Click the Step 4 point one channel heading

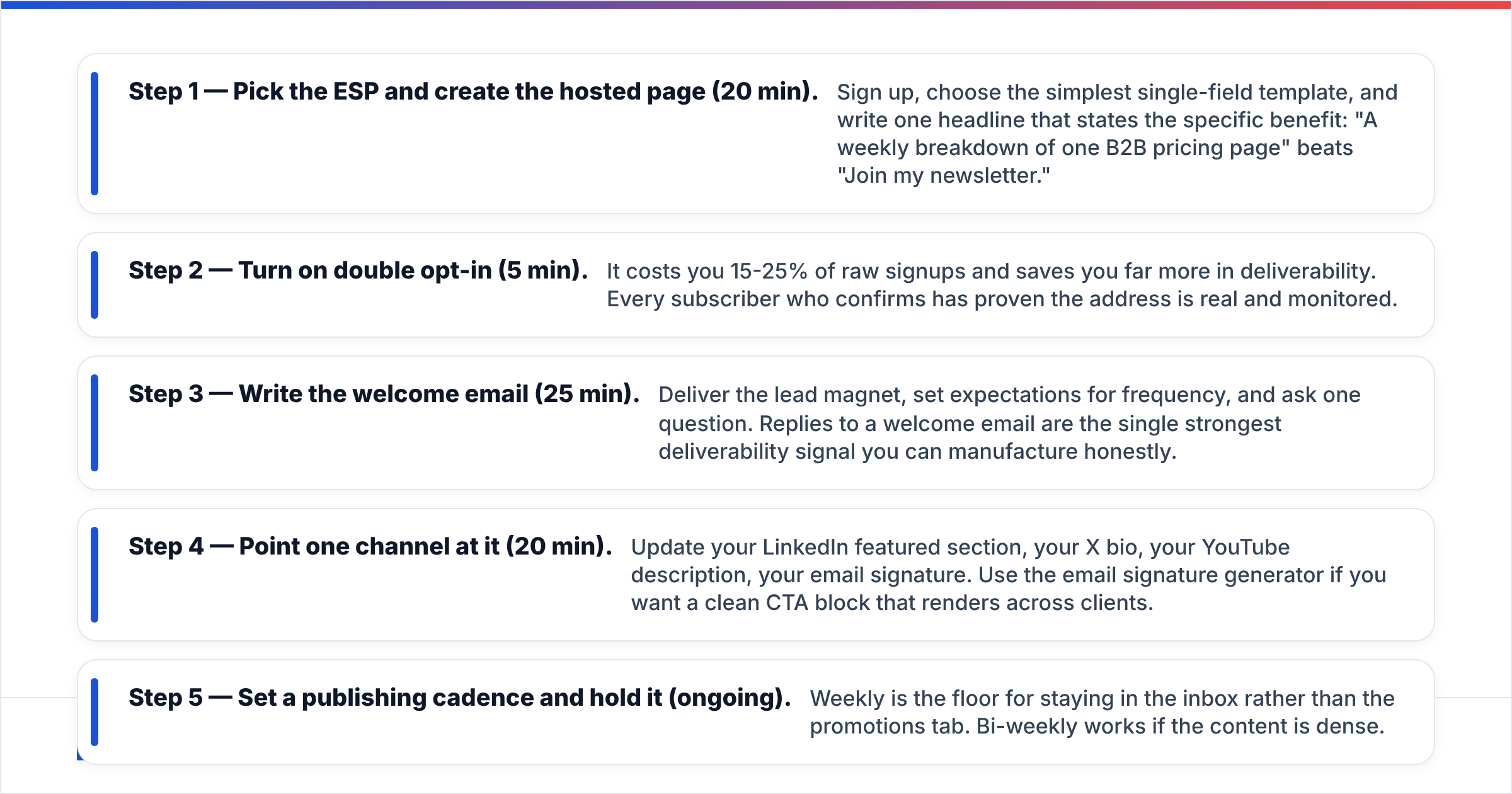370,547
